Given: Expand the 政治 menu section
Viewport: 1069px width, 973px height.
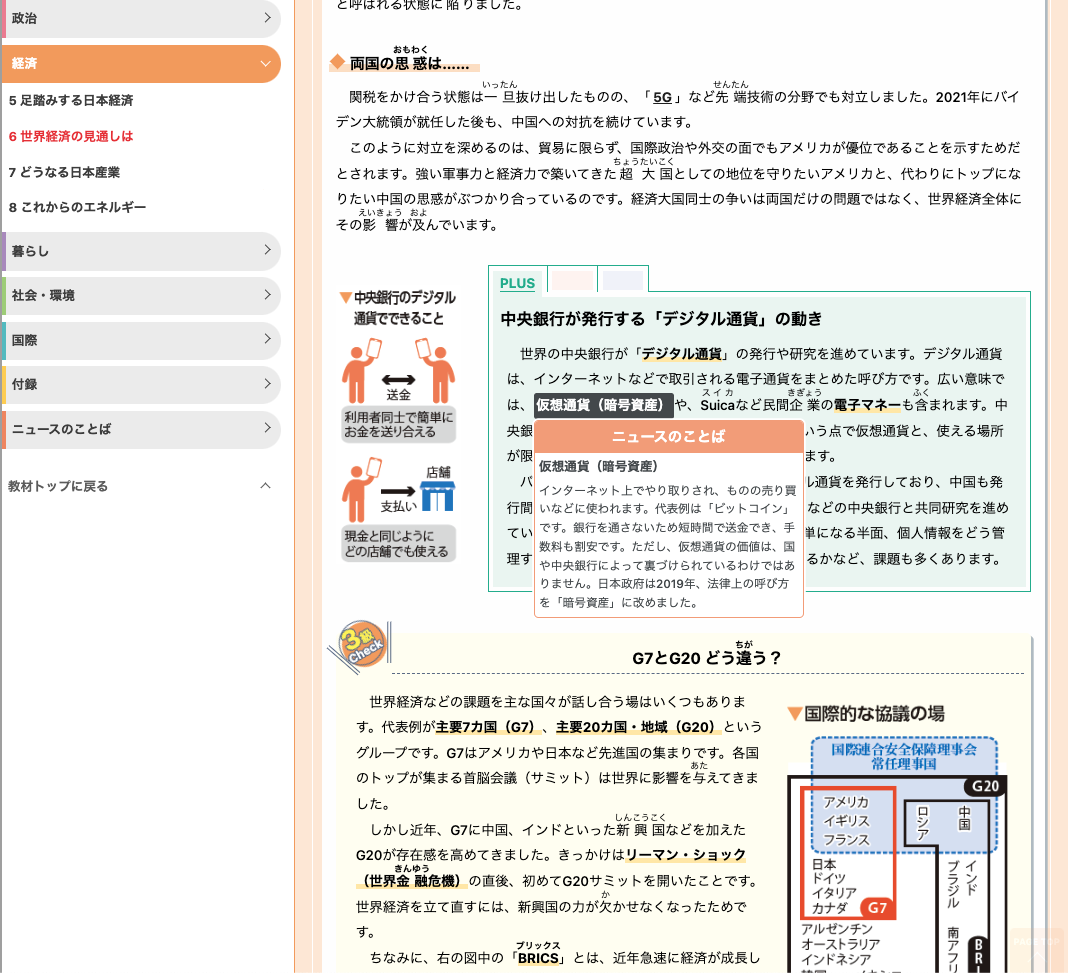Looking at the screenshot, I should pyautogui.click(x=141, y=18).
